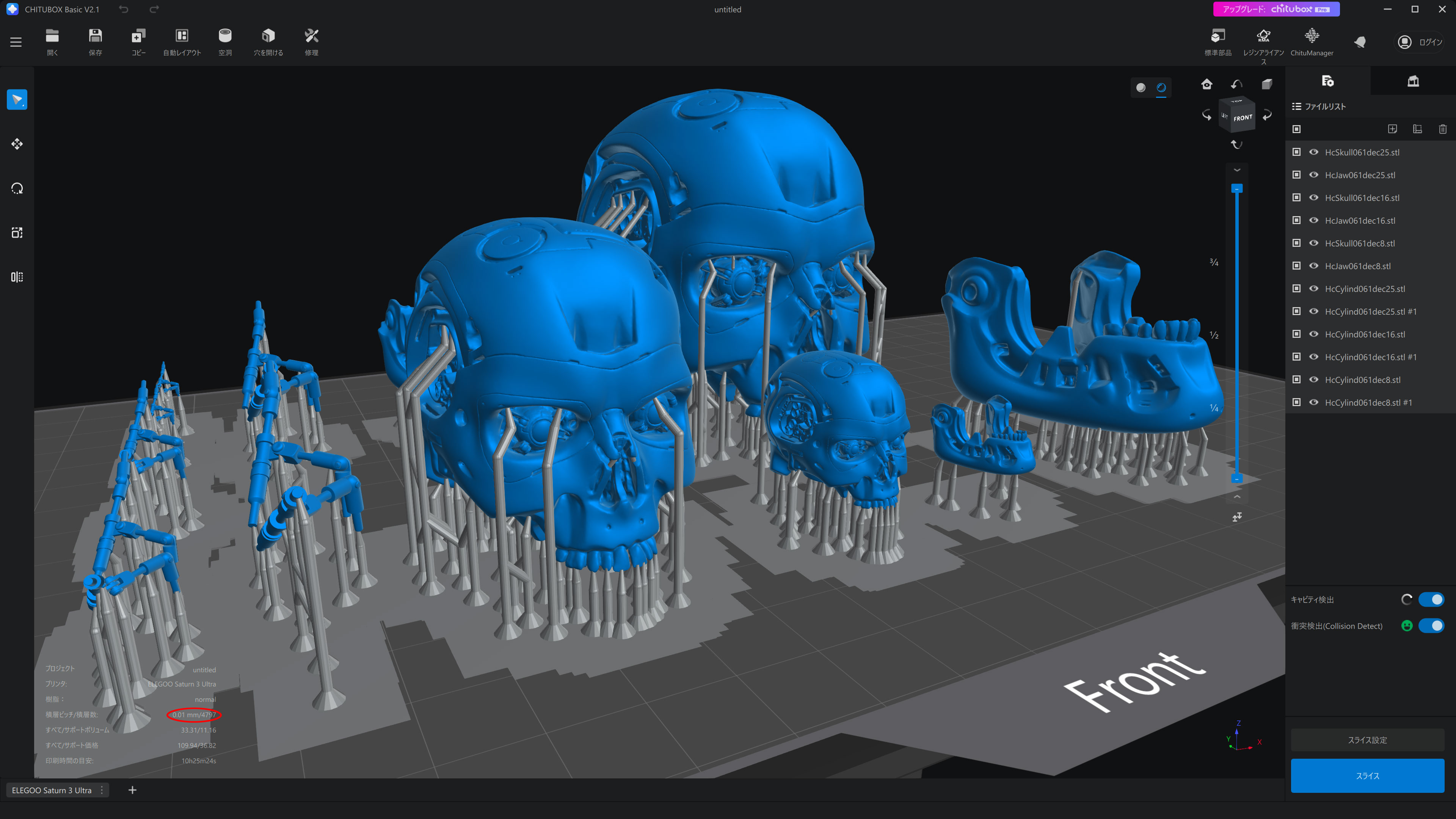
Task: Toggle checkbox for HcSkull061dec25.stl
Action: tap(1297, 152)
